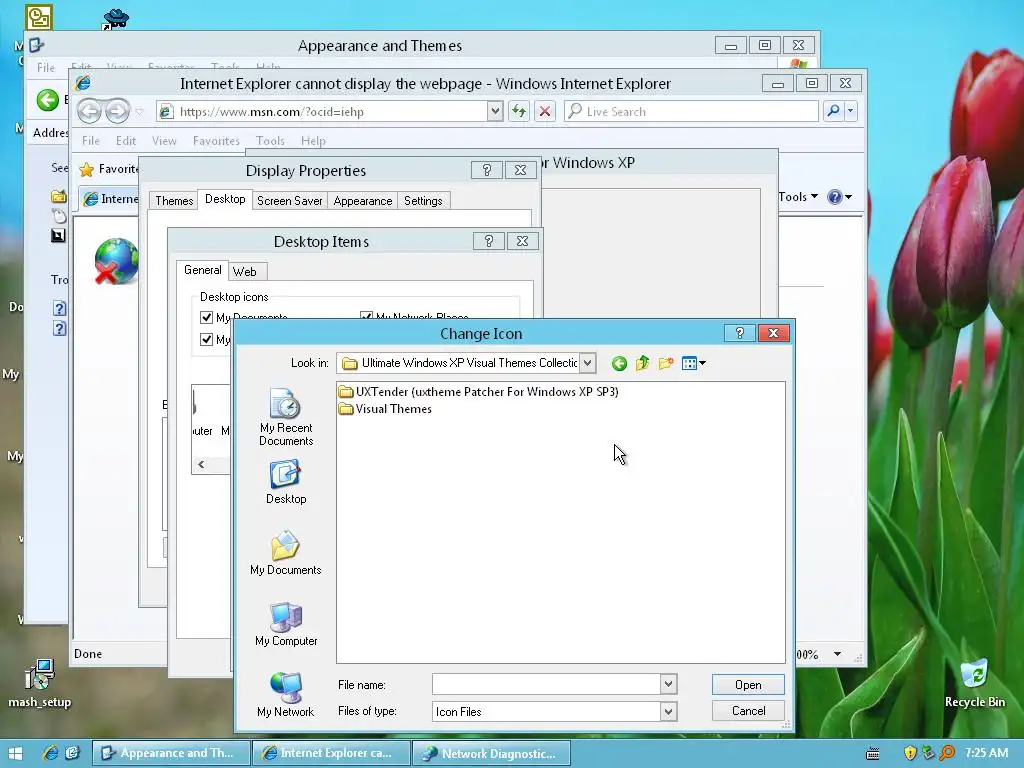Click the help button in Display Properties title bar
The height and width of the screenshot is (768, 1024).
(x=487, y=170)
